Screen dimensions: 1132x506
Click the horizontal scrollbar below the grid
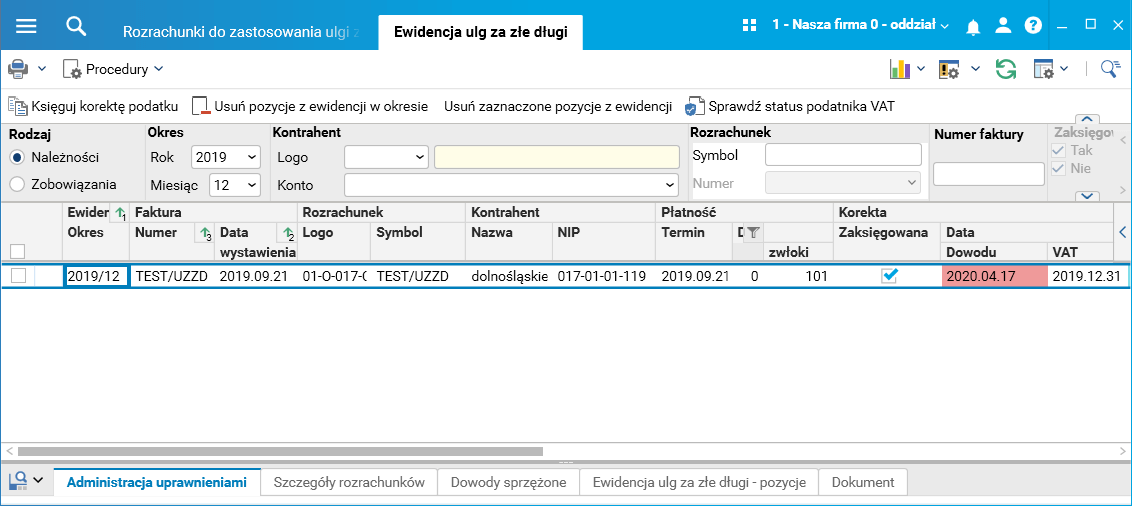point(280,451)
